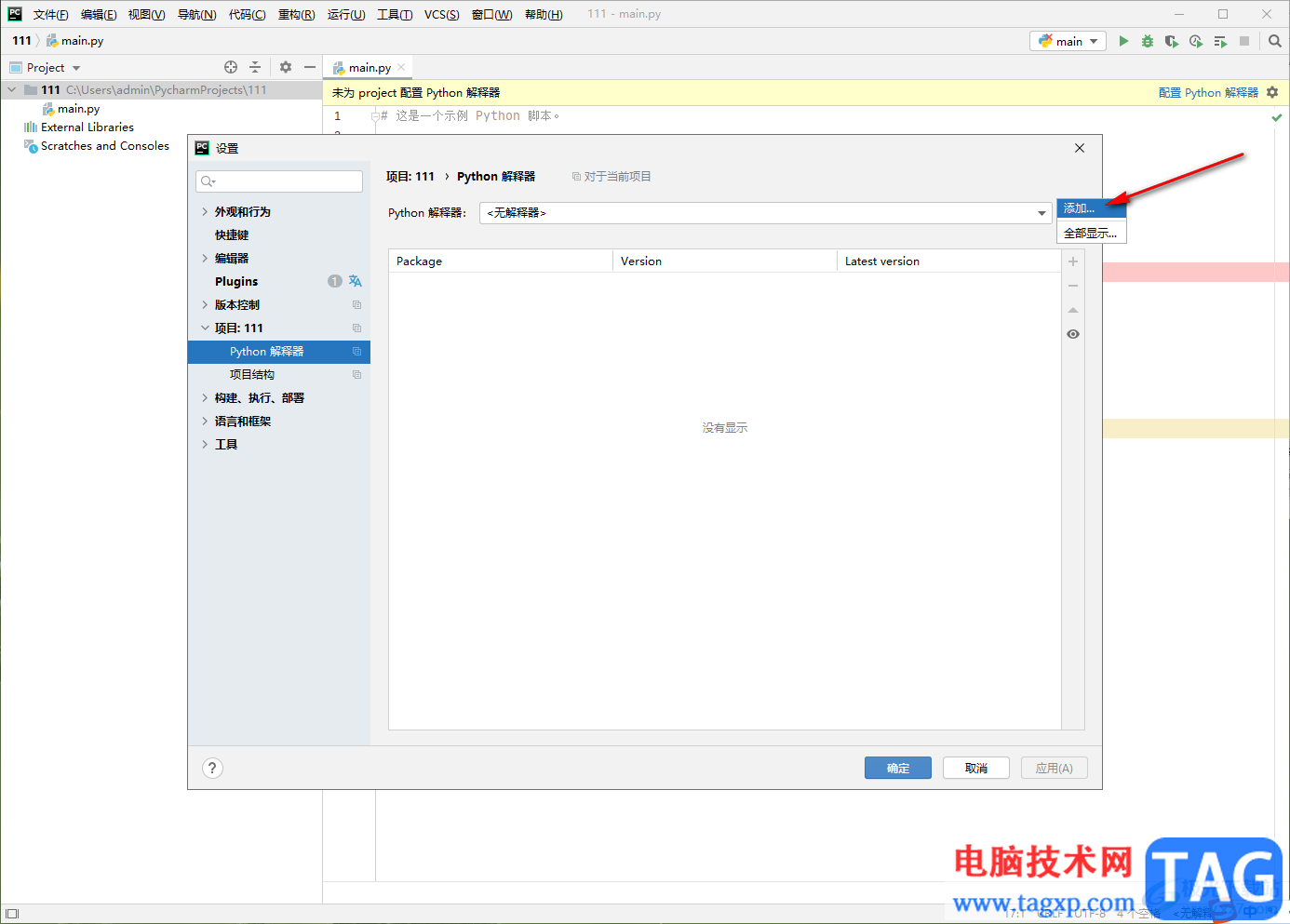Screen dimensions: 1290x924
Task: Toggle show early releases eye icon
Action: (1073, 334)
